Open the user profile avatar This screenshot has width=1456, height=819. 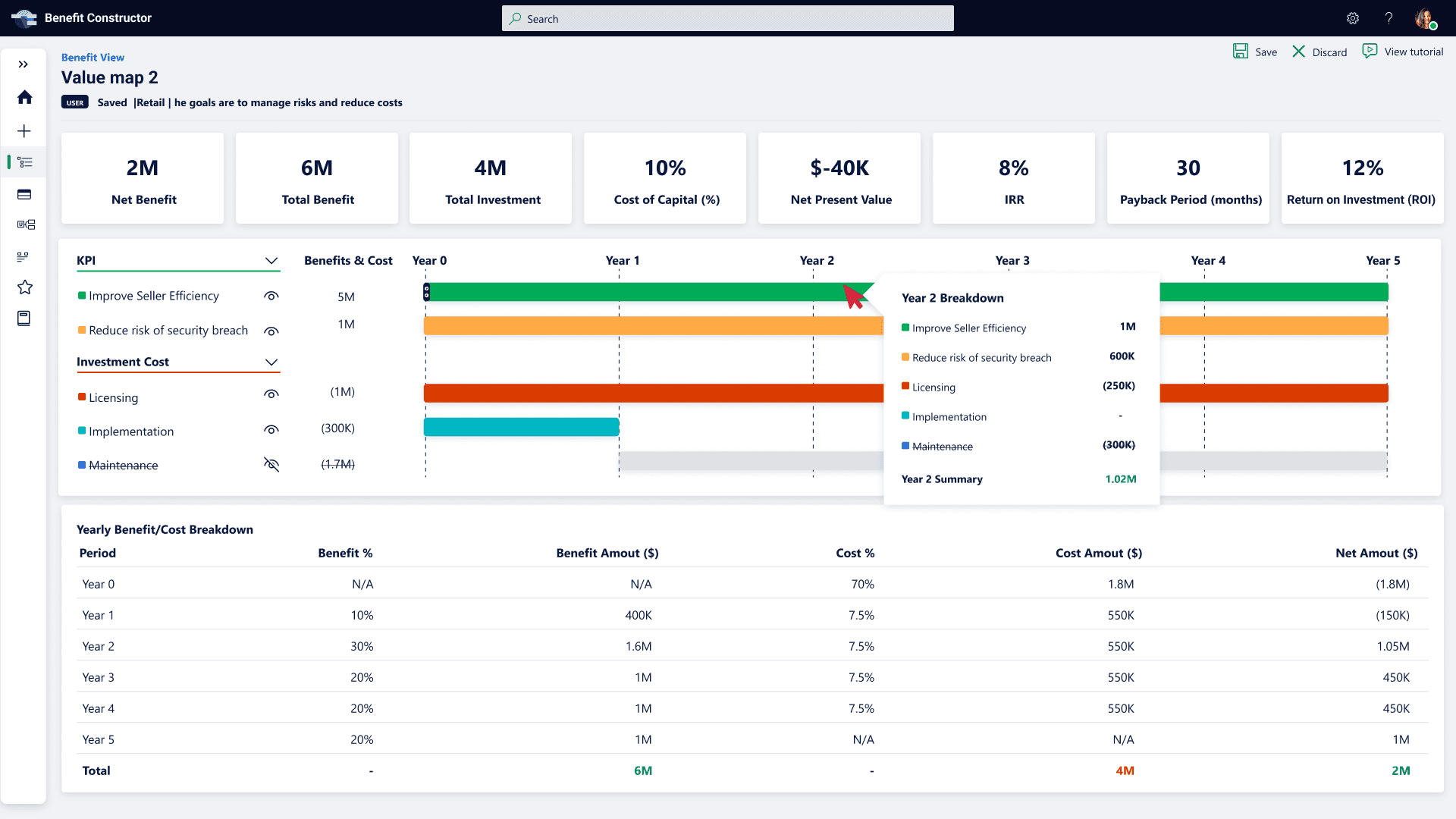point(1426,18)
